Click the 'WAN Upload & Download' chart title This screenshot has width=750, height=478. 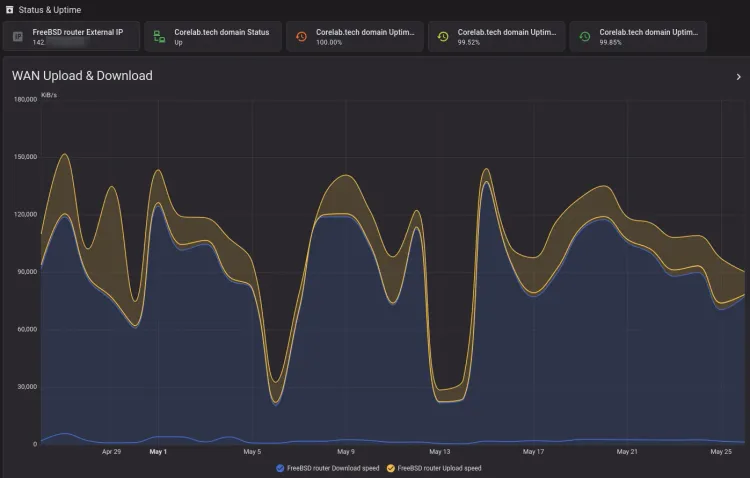pyautogui.click(x=82, y=76)
